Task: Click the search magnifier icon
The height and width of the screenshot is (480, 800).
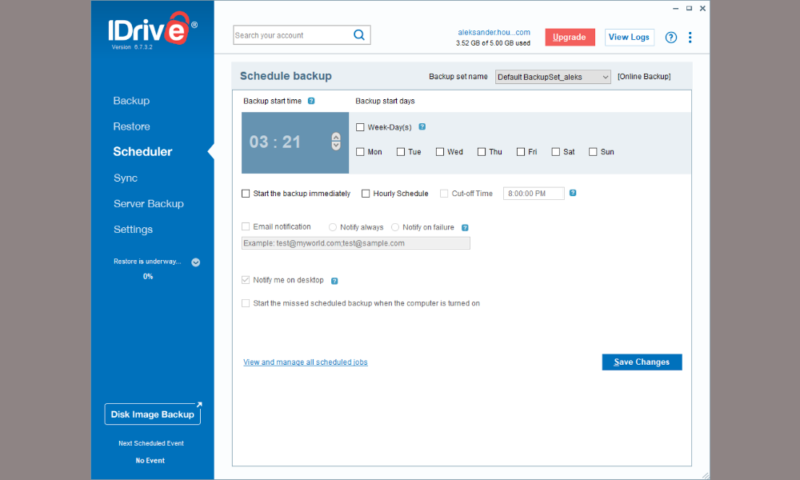Action: (359, 36)
